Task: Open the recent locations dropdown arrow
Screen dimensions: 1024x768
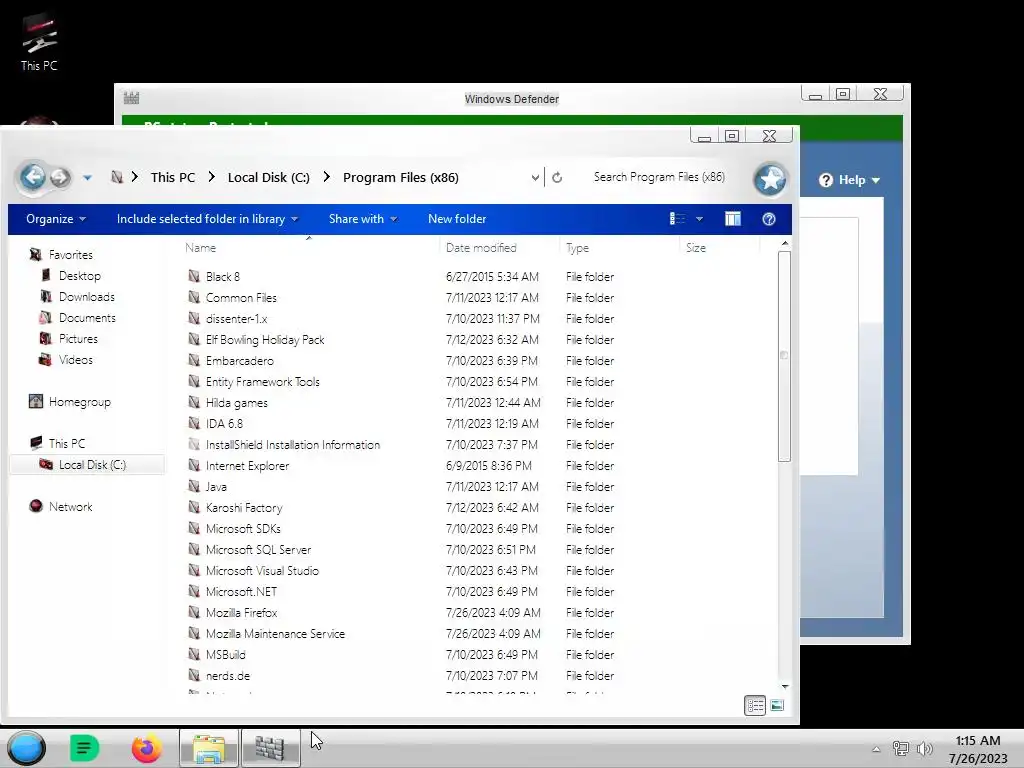Action: click(x=88, y=178)
